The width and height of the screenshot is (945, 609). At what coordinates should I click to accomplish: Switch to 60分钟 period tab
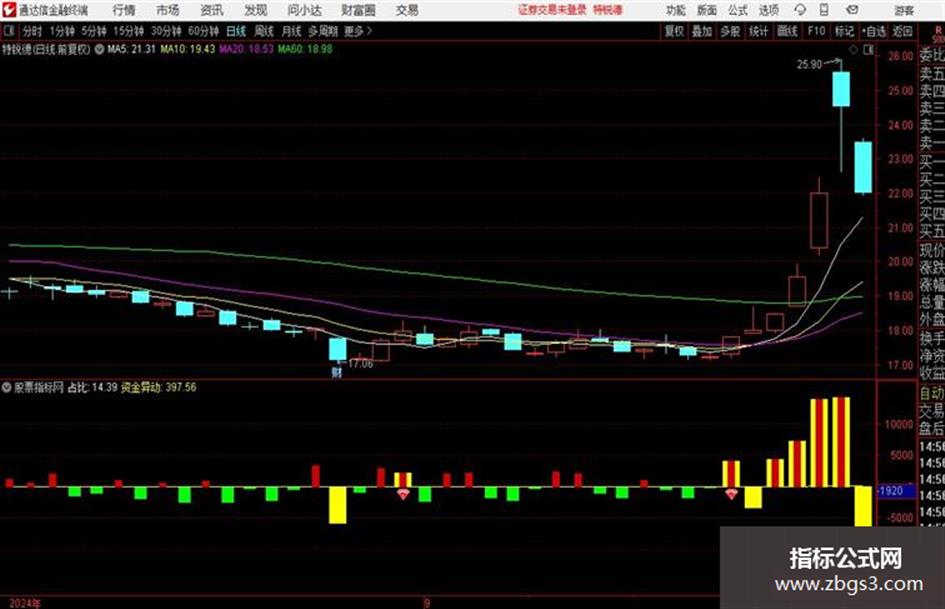[x=203, y=31]
